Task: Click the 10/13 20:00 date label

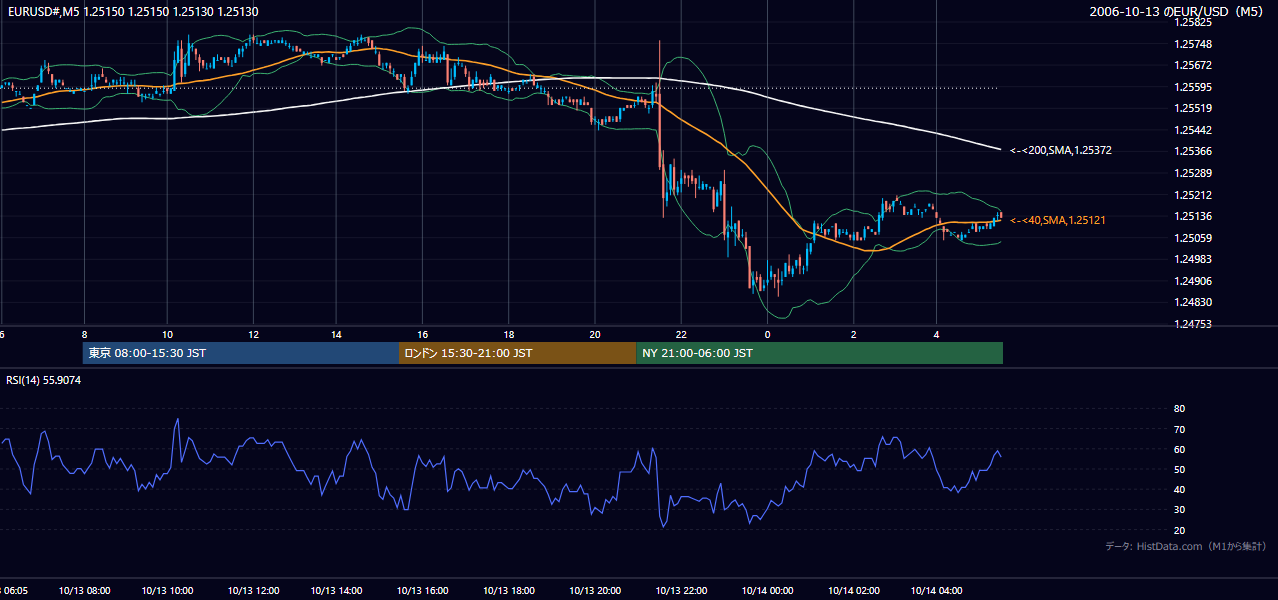Action: pyautogui.click(x=594, y=590)
